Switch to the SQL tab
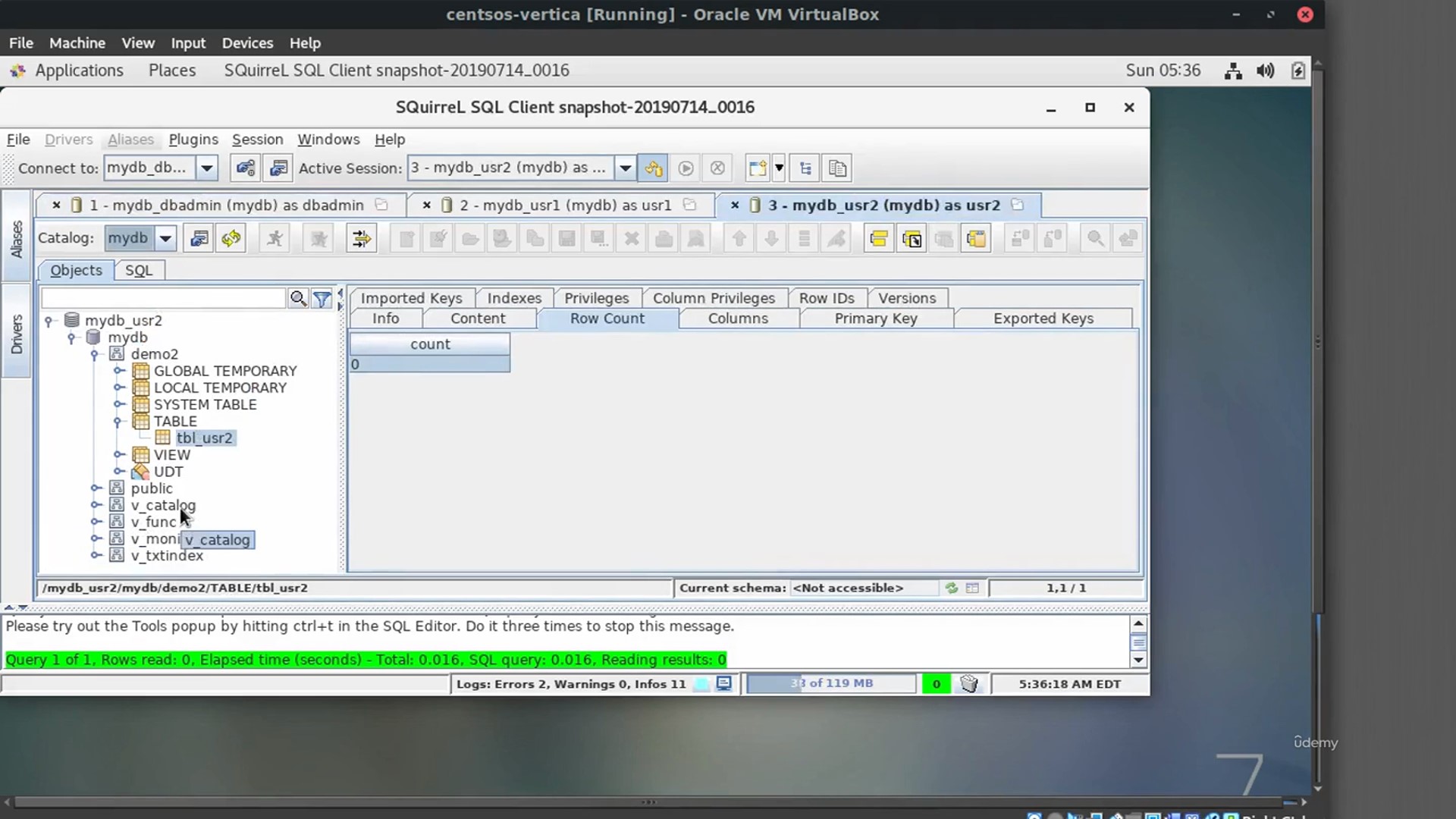The image size is (1456, 819). click(x=139, y=271)
